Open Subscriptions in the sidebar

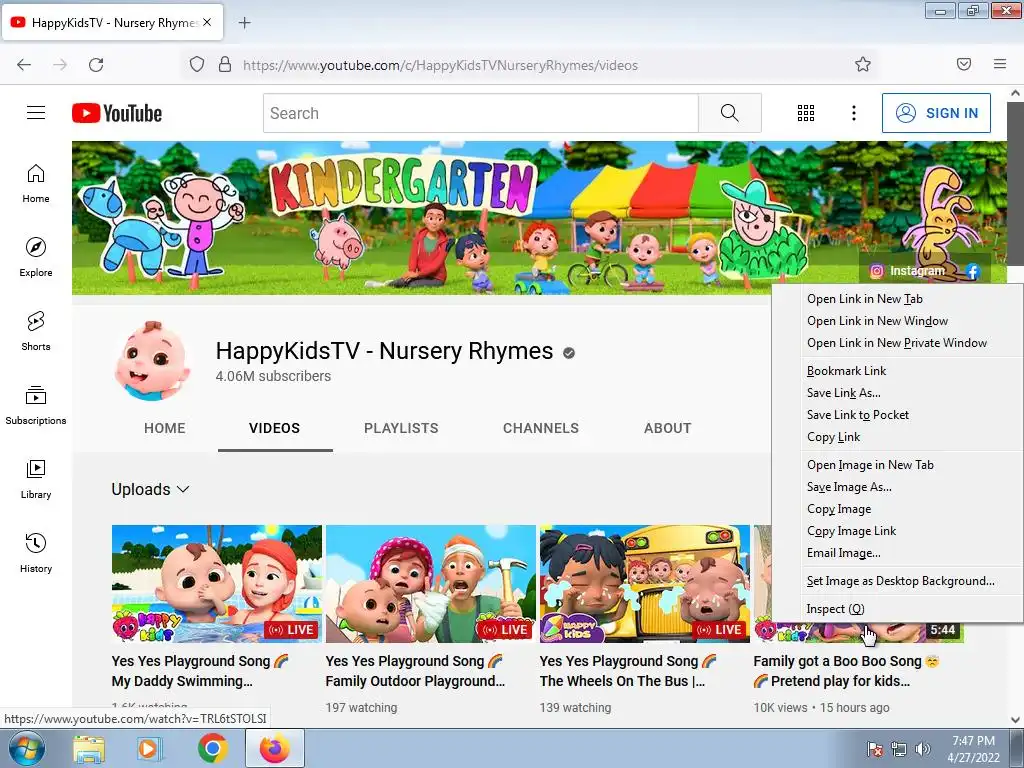pyautogui.click(x=36, y=405)
